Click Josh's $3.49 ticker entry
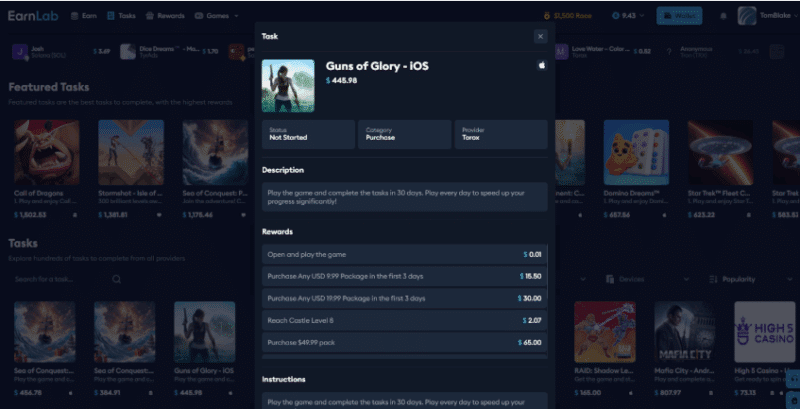This screenshot has height=409, width=800. point(61,52)
